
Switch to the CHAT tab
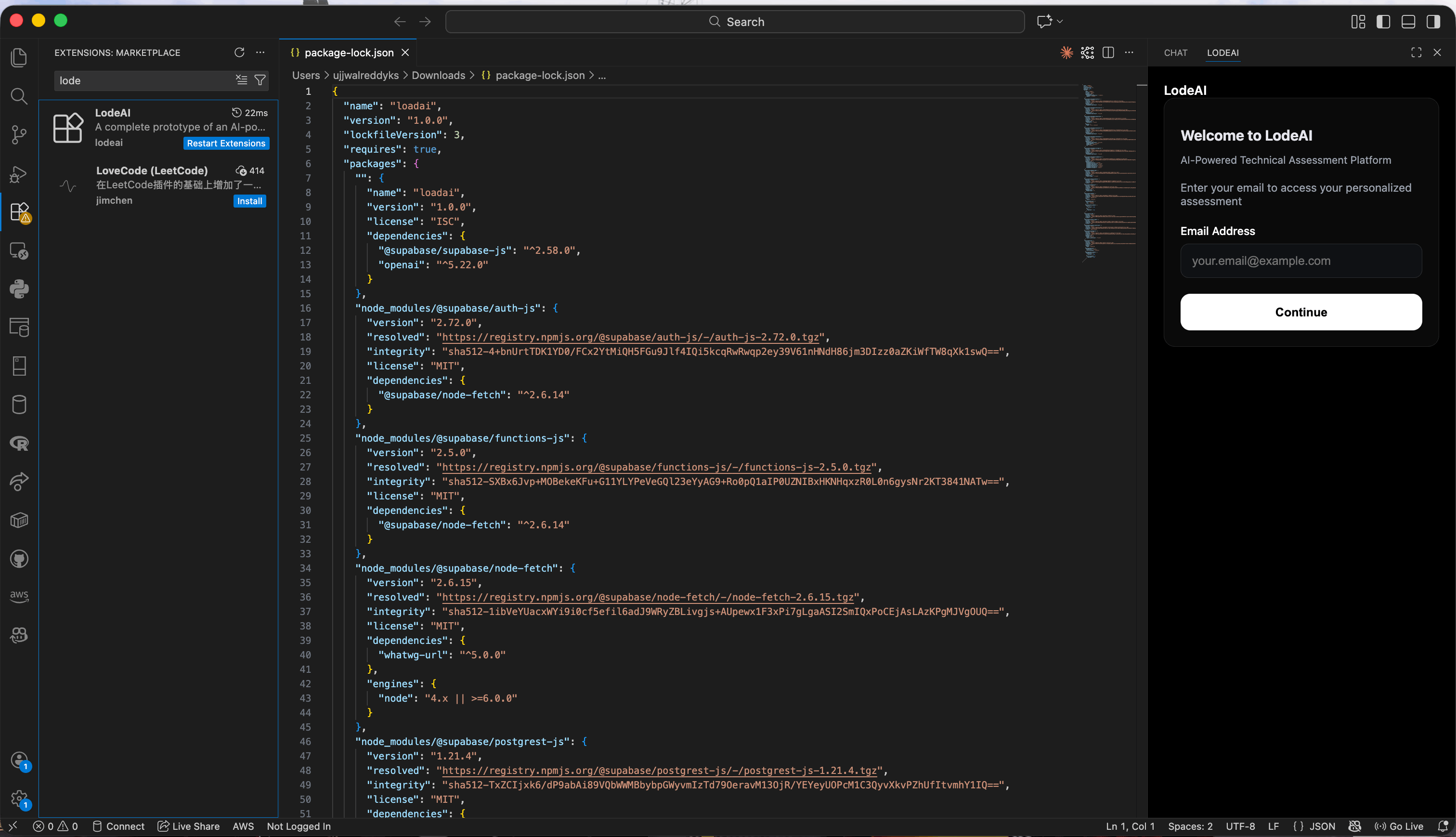[1175, 52]
